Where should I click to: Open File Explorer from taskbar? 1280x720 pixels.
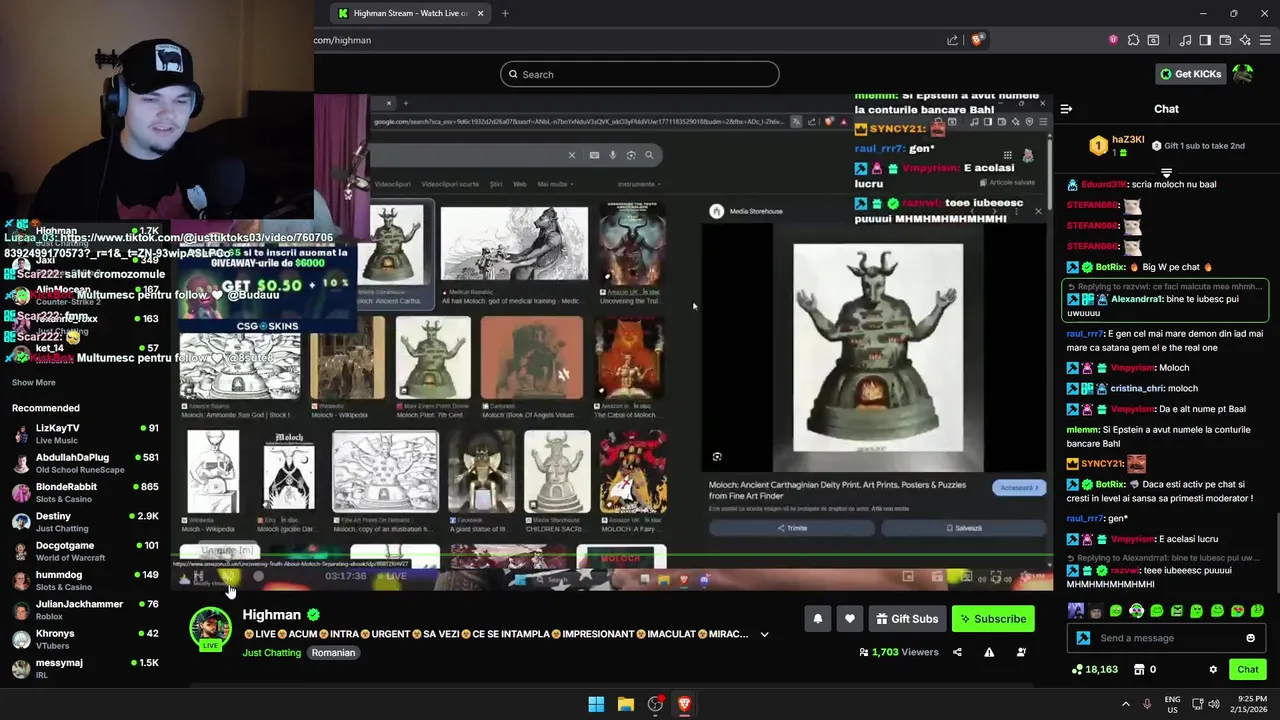(x=626, y=704)
